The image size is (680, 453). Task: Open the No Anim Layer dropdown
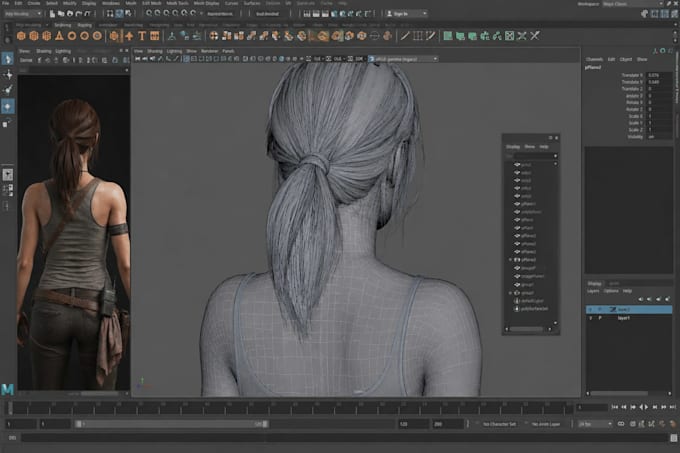(x=546, y=424)
